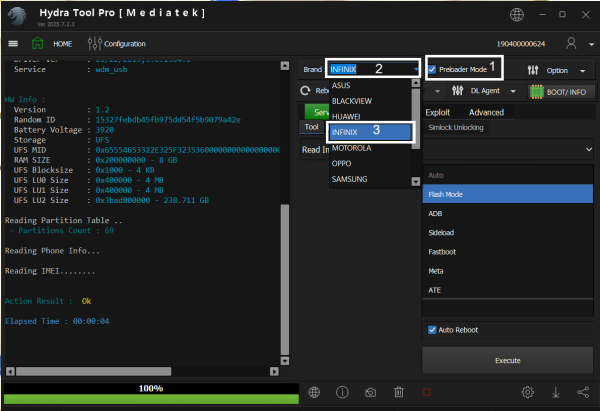Select BLACKVIEW from brand list
The height and width of the screenshot is (411, 600).
370,101
